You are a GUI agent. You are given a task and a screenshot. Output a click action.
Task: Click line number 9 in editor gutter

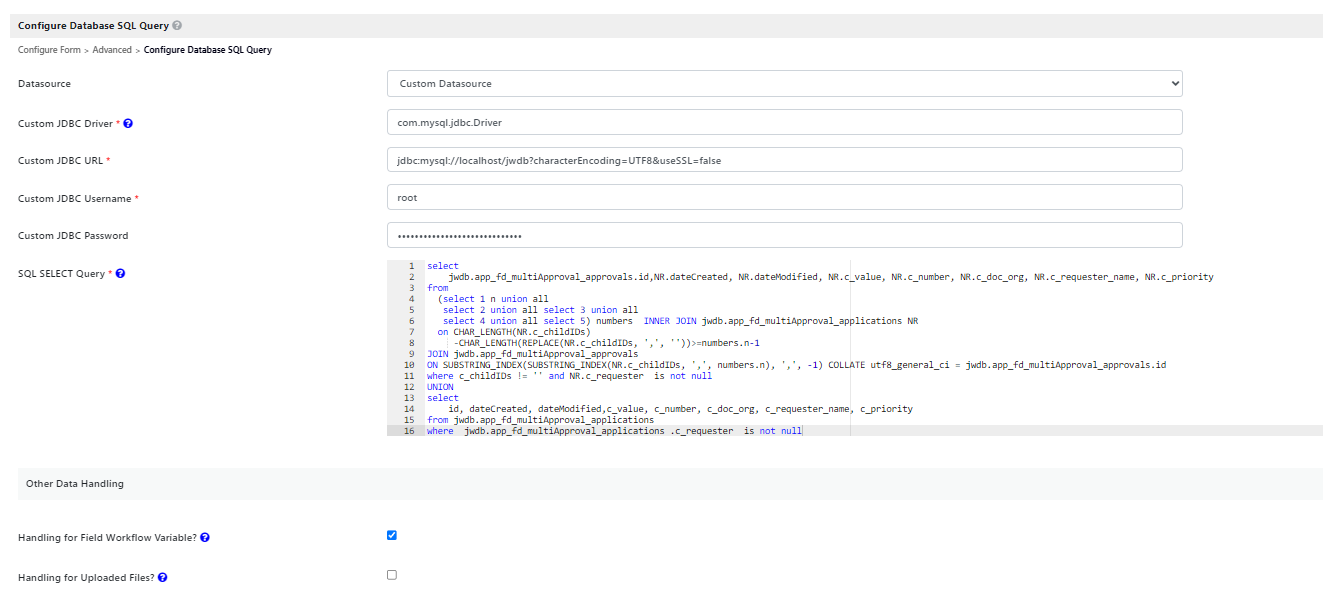point(411,354)
